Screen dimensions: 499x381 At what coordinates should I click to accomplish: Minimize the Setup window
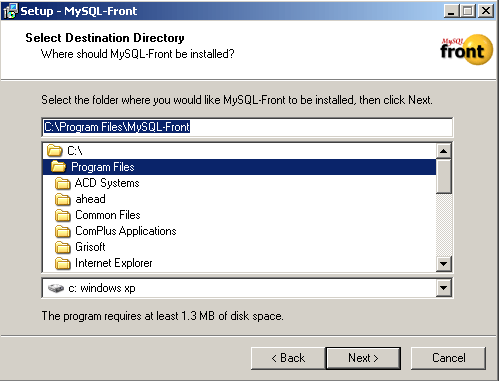click(451, 11)
